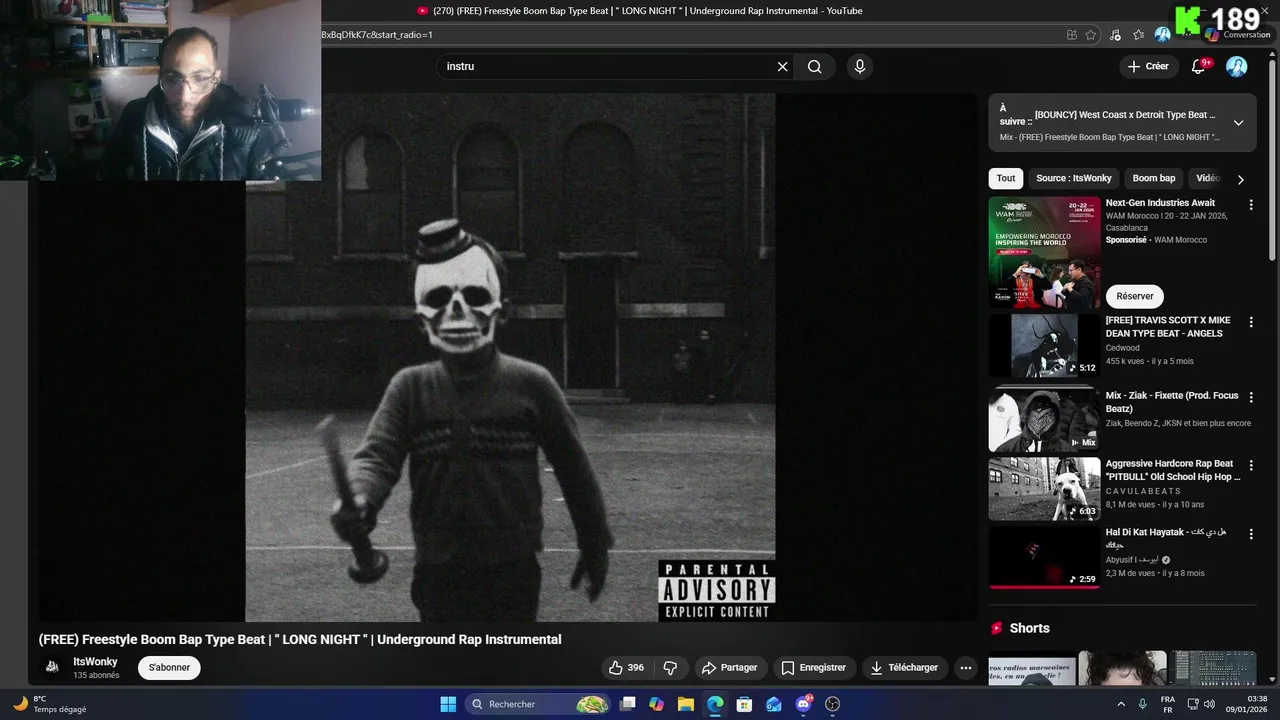Open Outlook from the taskbar
Image resolution: width=1280 pixels, height=720 pixels.
pos(774,704)
